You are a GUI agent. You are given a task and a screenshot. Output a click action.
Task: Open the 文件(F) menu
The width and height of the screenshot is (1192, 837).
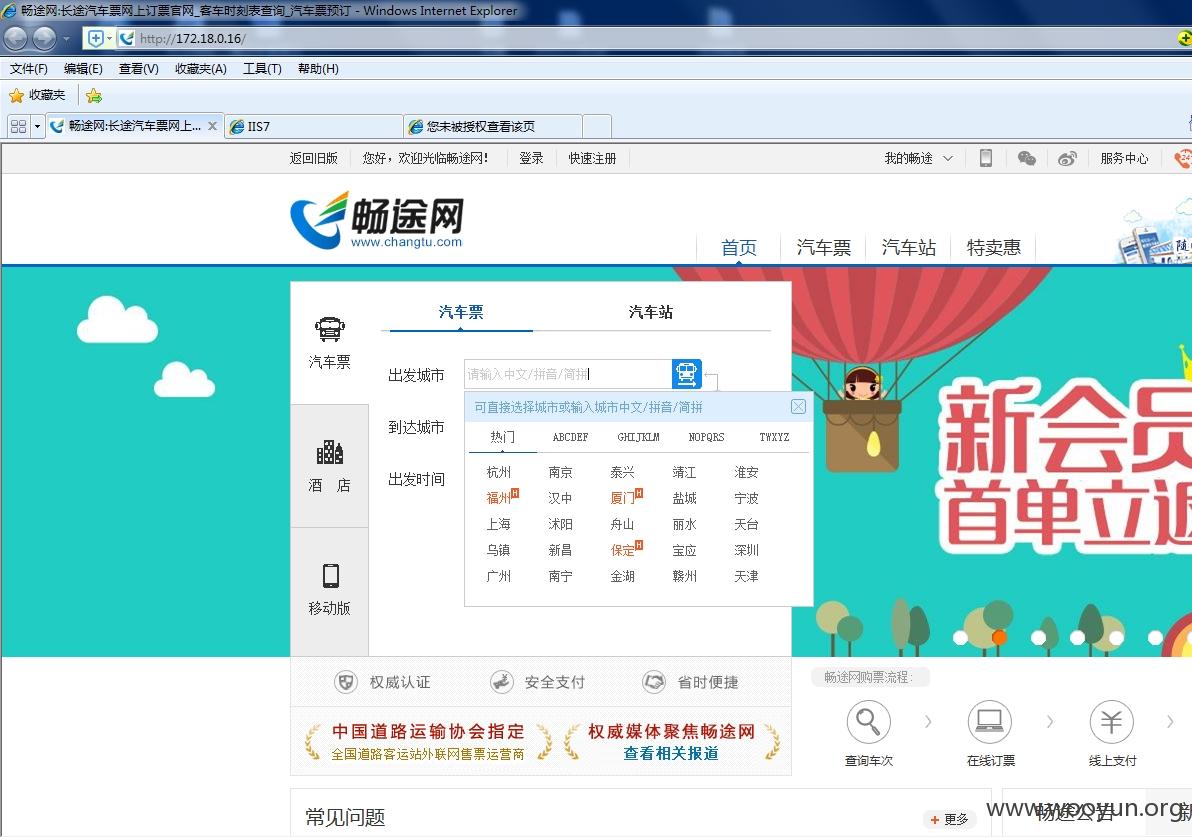click(29, 68)
